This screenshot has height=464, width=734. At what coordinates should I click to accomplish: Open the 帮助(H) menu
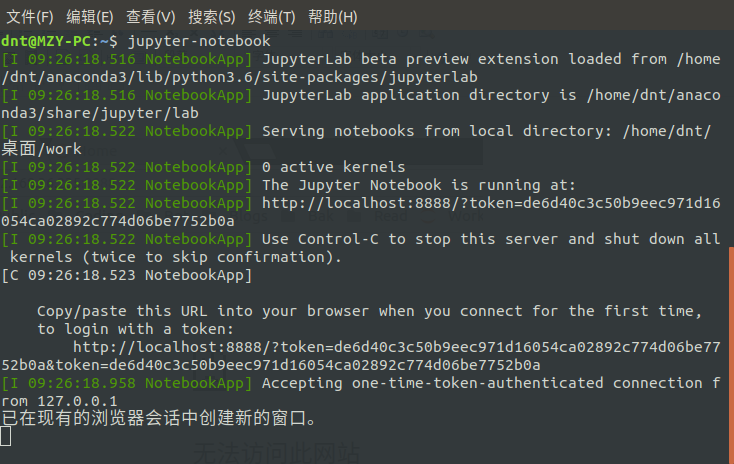coord(332,17)
